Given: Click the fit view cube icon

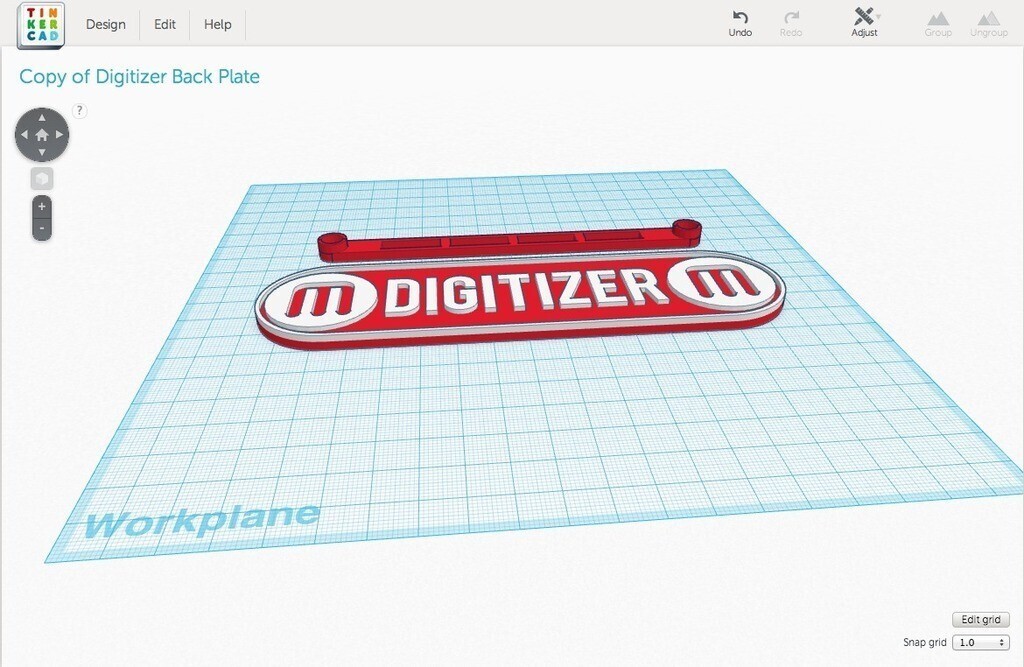Looking at the screenshot, I should click(42, 178).
